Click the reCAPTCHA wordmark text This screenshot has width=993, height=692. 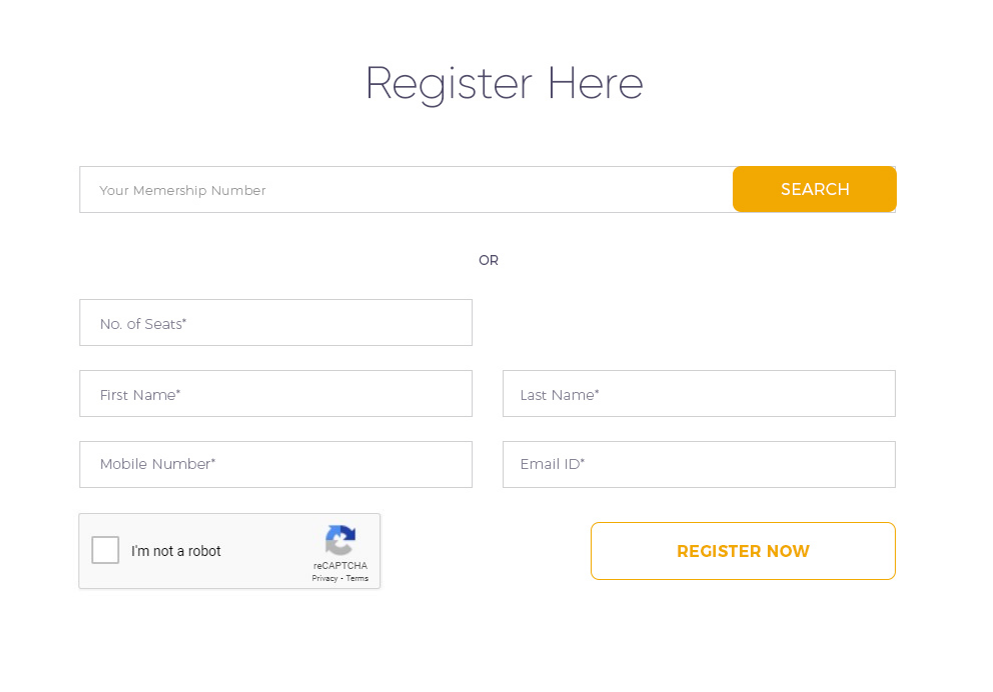[340, 565]
